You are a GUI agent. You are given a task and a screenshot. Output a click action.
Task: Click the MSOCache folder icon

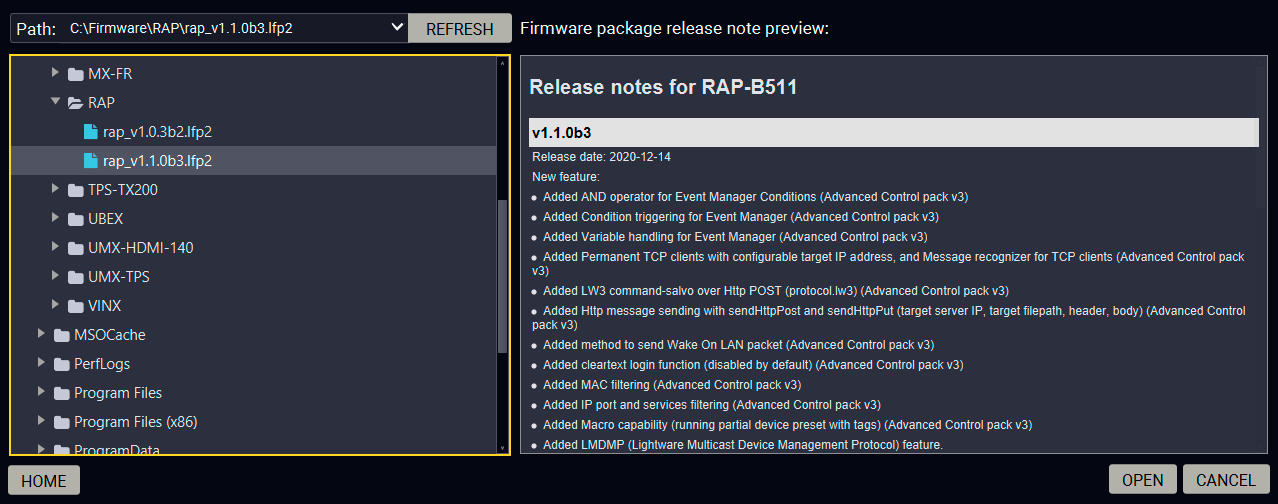click(x=61, y=335)
